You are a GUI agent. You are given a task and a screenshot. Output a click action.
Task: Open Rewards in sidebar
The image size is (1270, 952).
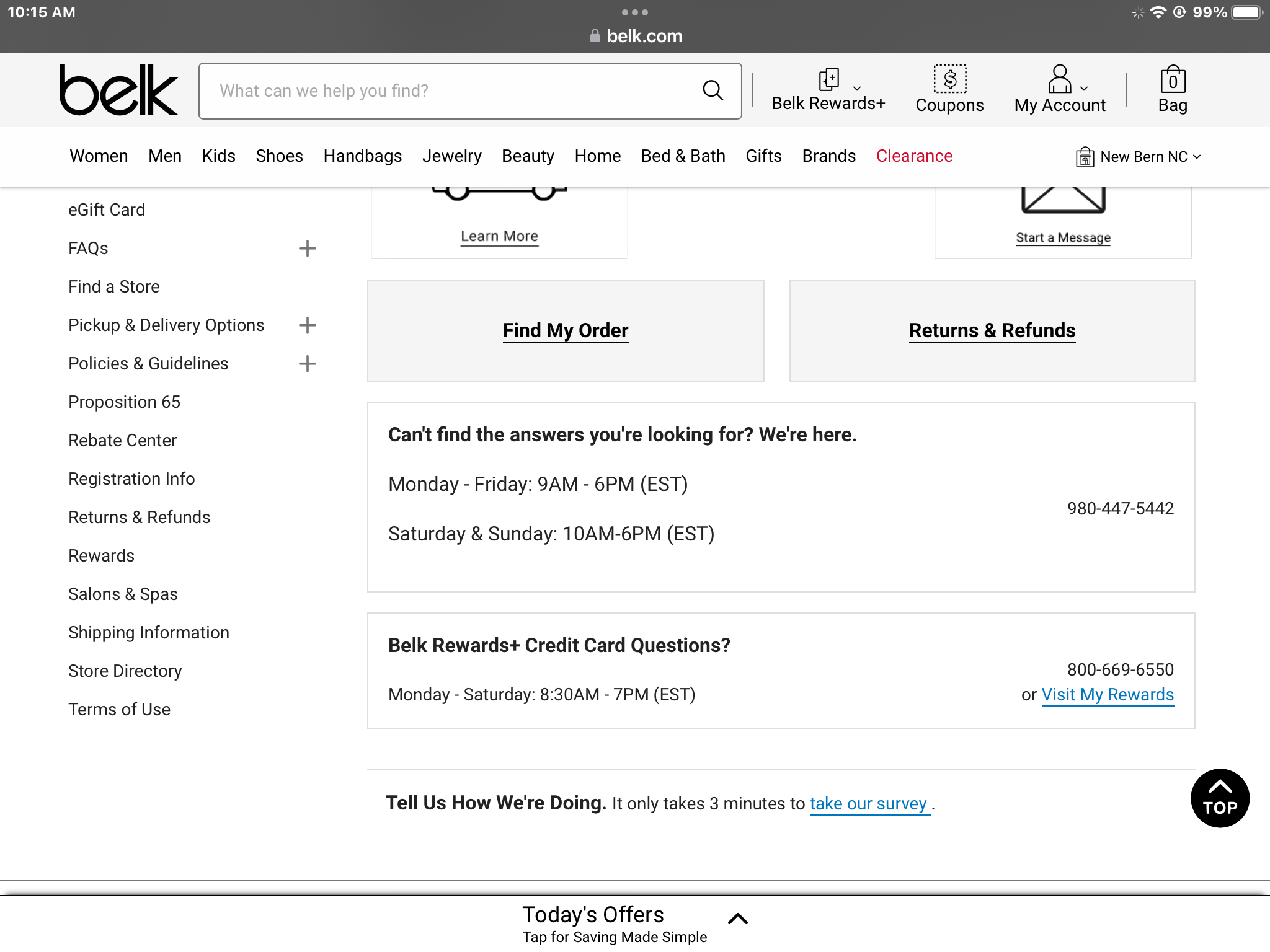pos(102,556)
